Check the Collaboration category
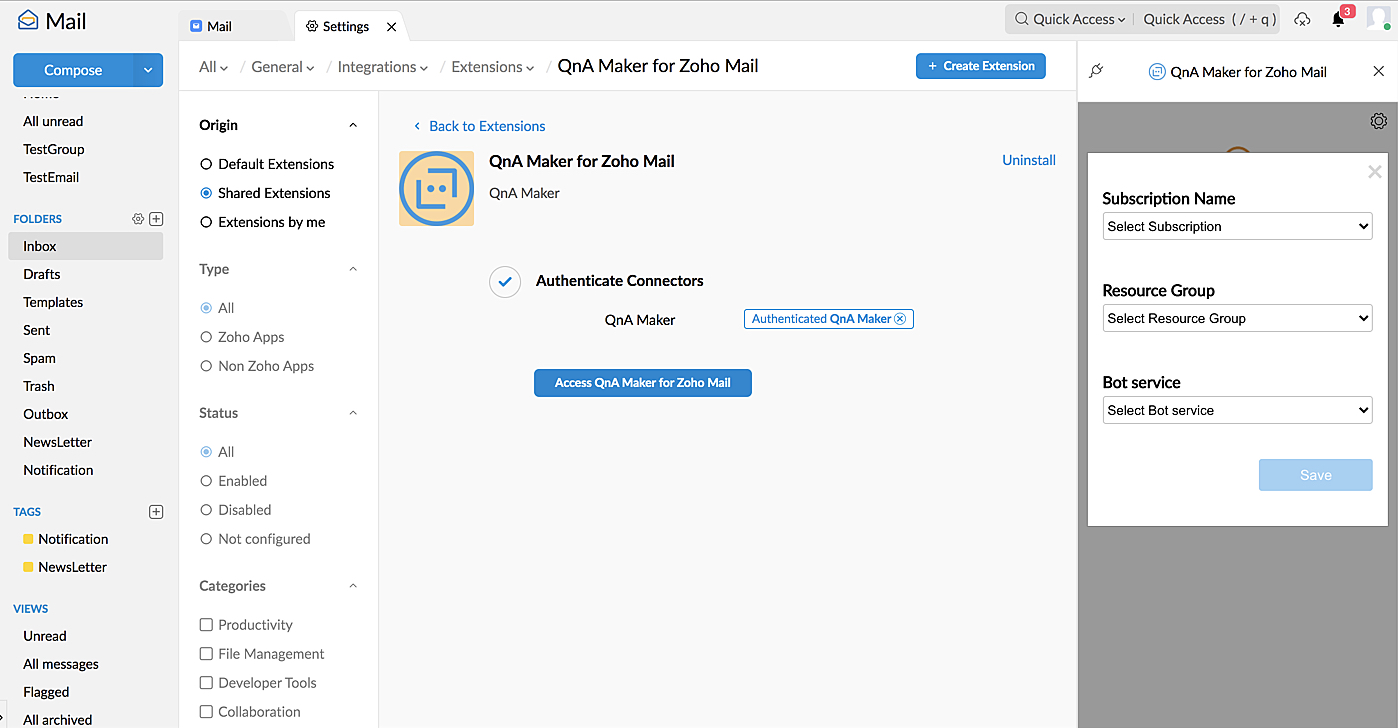 [206, 712]
